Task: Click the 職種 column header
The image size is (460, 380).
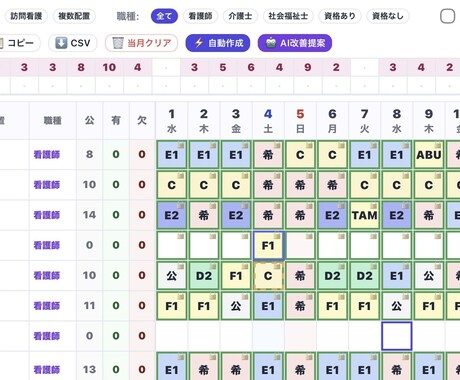Action: click(x=53, y=120)
